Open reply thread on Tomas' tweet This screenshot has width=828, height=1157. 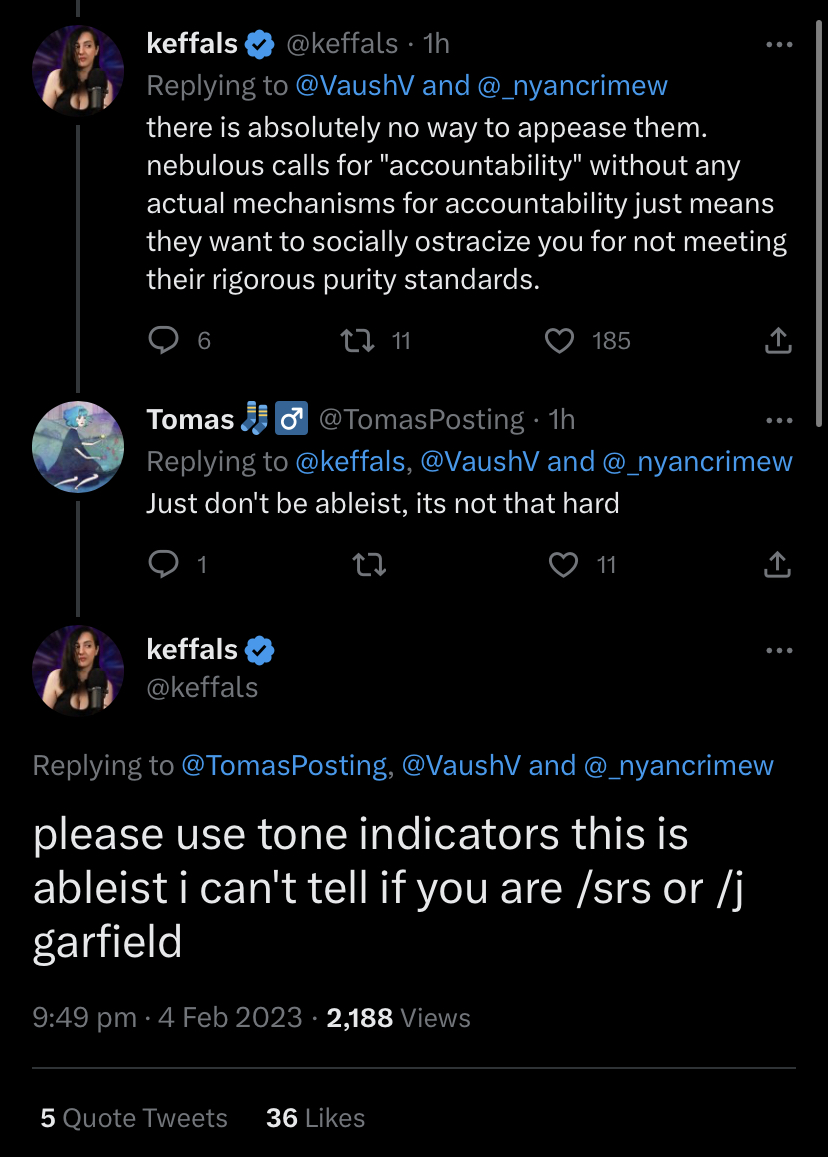click(164, 564)
